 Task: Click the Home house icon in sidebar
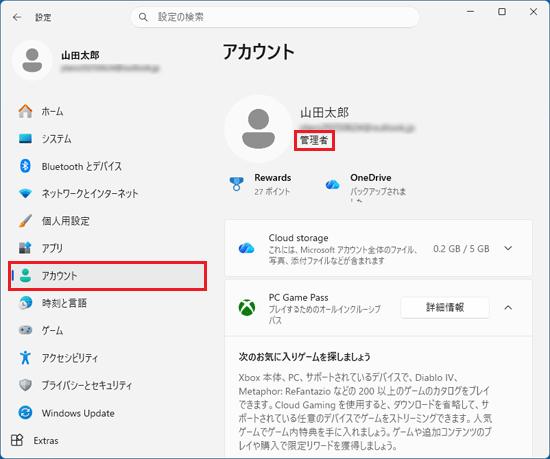point(25,111)
